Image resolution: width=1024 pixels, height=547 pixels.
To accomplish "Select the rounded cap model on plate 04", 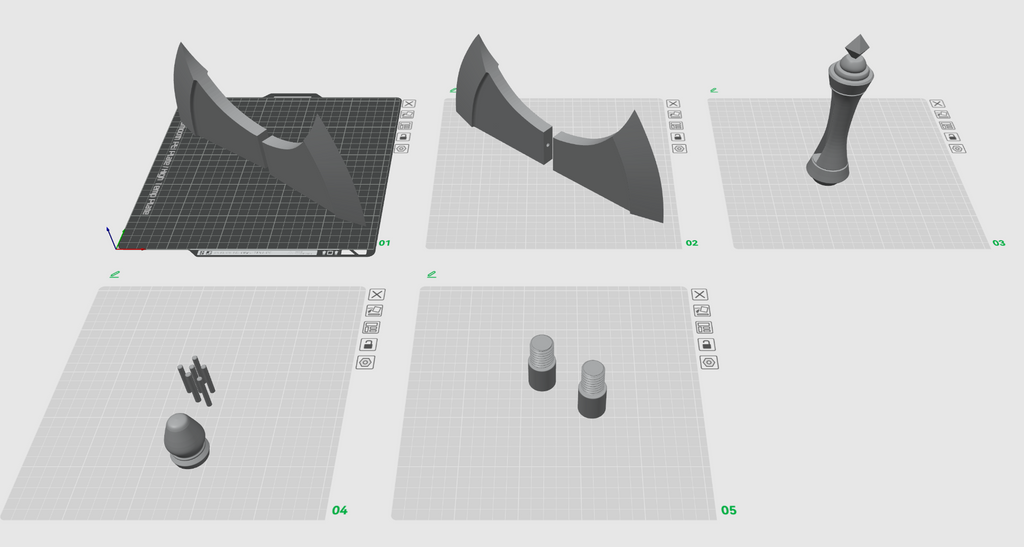I will click(x=186, y=440).
